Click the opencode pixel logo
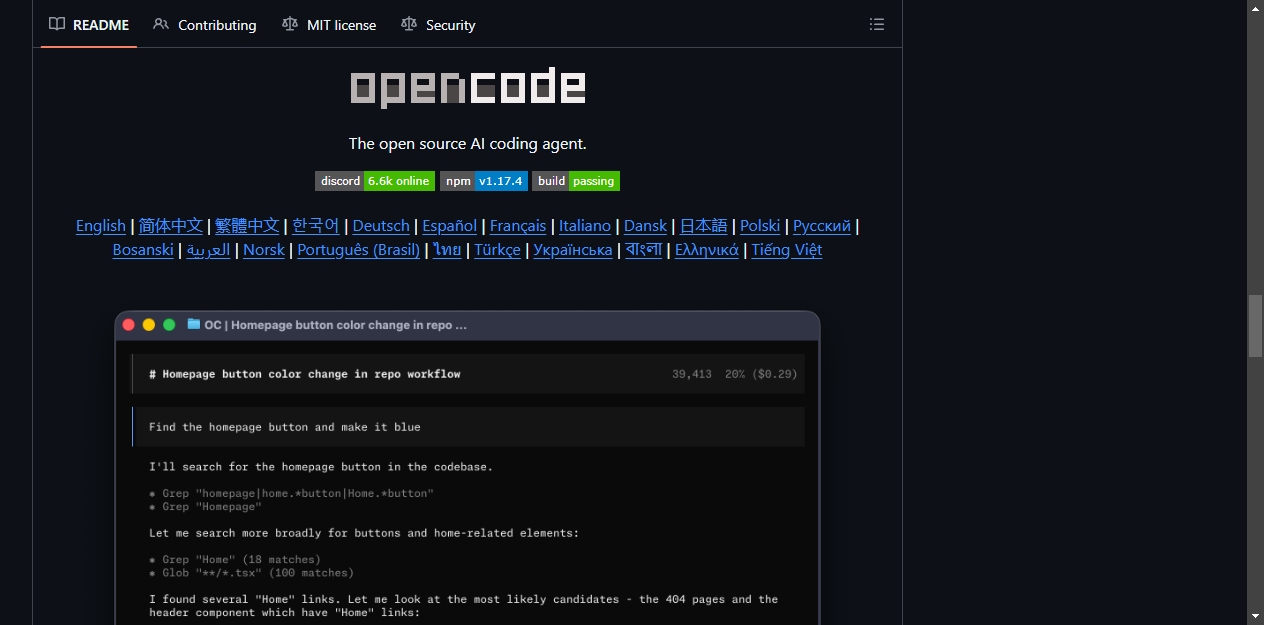This screenshot has height=625, width=1264. (467, 88)
